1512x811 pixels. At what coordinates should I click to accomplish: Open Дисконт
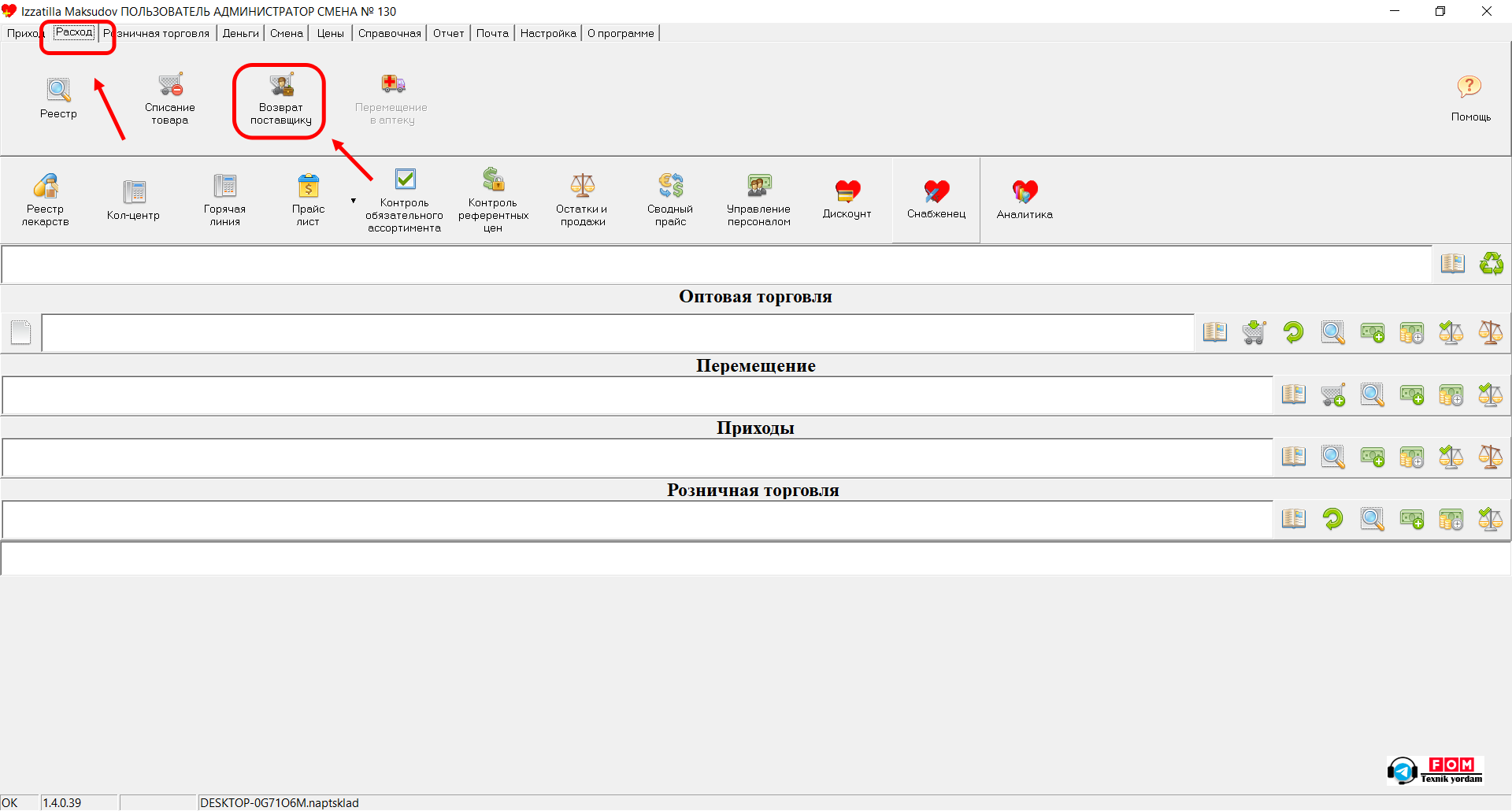click(847, 201)
